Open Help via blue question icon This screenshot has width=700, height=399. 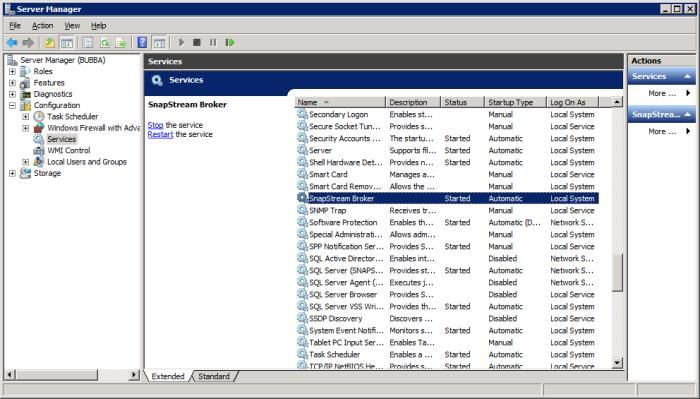[142, 43]
